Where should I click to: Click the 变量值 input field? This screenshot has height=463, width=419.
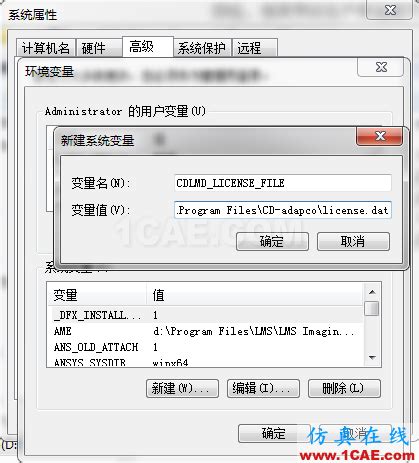(x=283, y=210)
